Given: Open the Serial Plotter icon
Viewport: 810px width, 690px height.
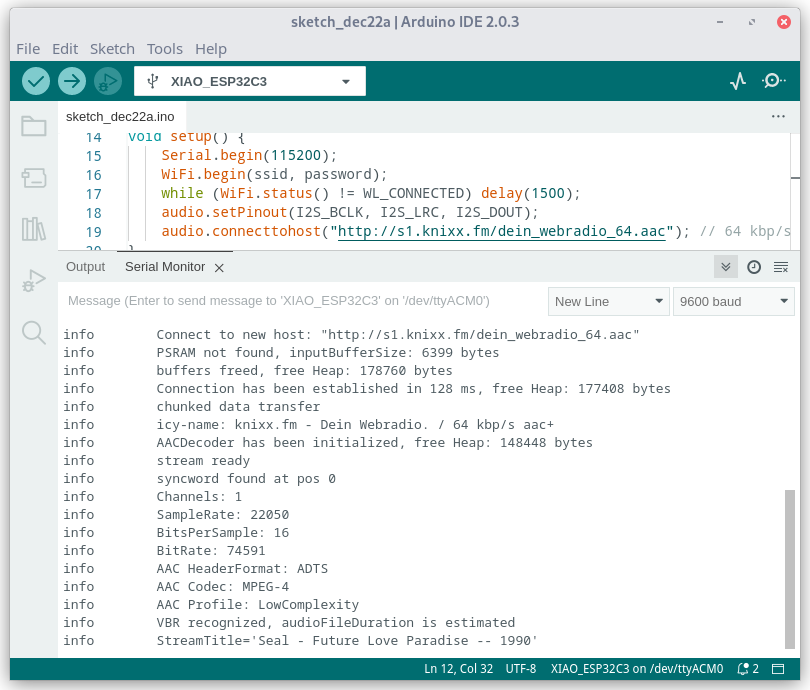Looking at the screenshot, I should pyautogui.click(x=737, y=81).
